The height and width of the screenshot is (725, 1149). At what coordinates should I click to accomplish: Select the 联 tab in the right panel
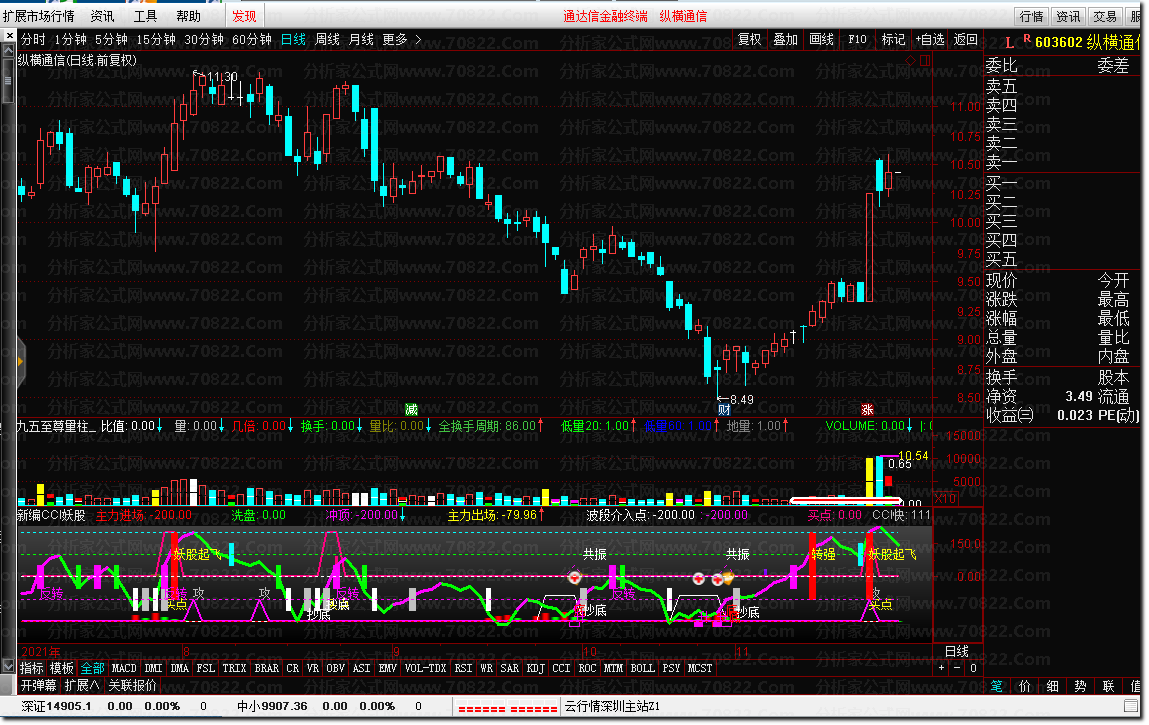coord(1108,686)
